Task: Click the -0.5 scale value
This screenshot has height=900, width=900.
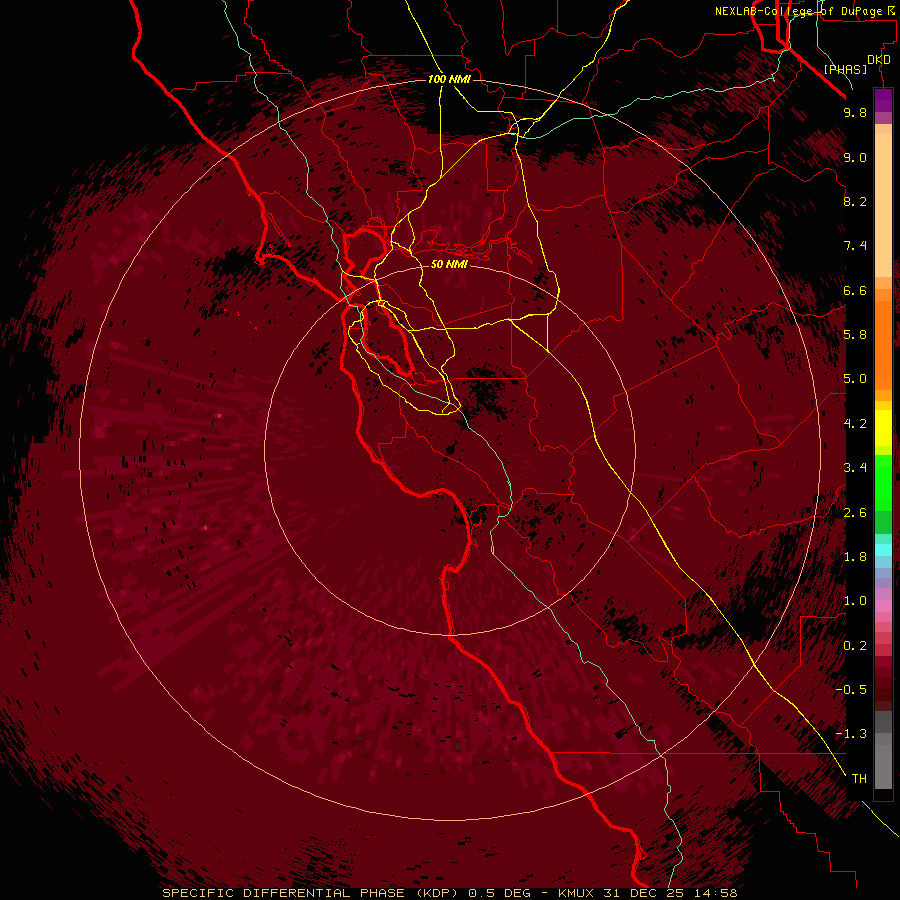Action: click(x=851, y=690)
